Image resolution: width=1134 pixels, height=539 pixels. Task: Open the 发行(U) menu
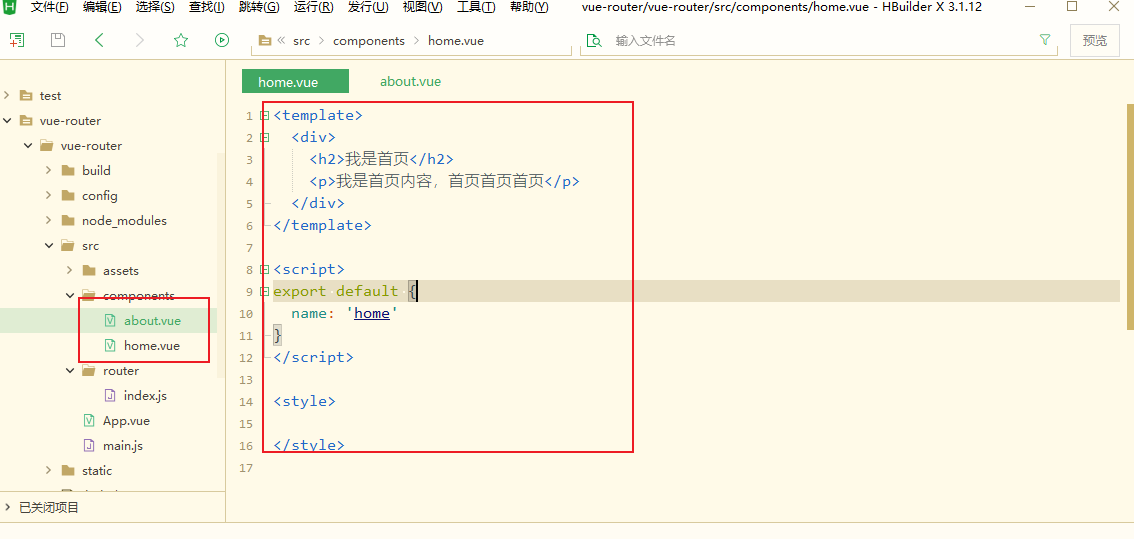(x=368, y=7)
